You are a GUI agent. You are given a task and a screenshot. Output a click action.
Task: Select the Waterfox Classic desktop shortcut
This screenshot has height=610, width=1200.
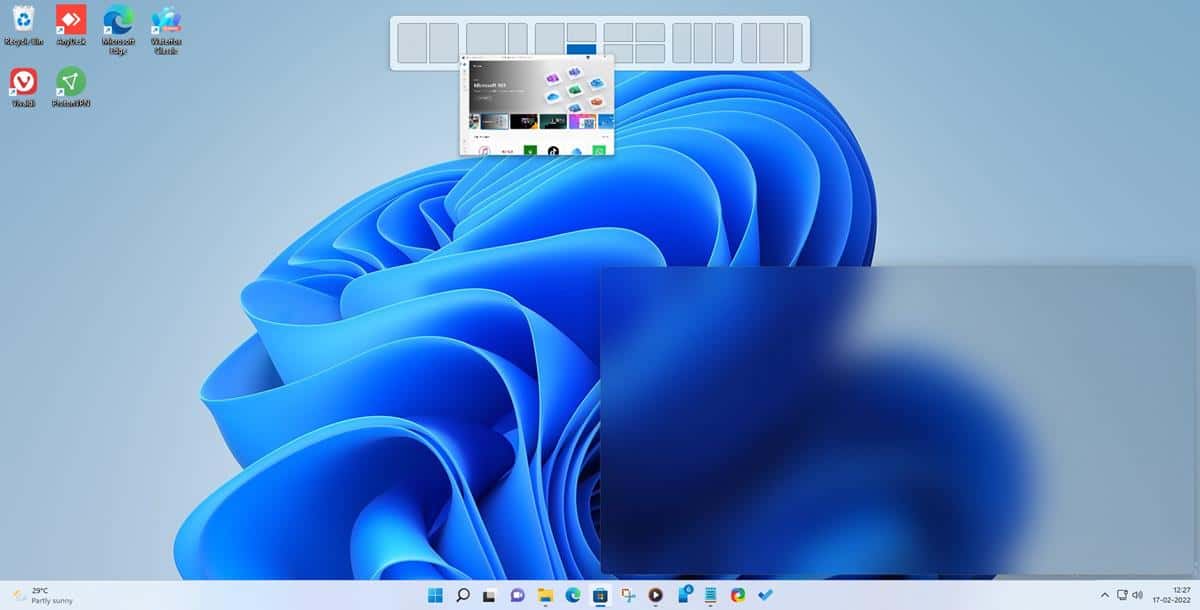coord(166,28)
